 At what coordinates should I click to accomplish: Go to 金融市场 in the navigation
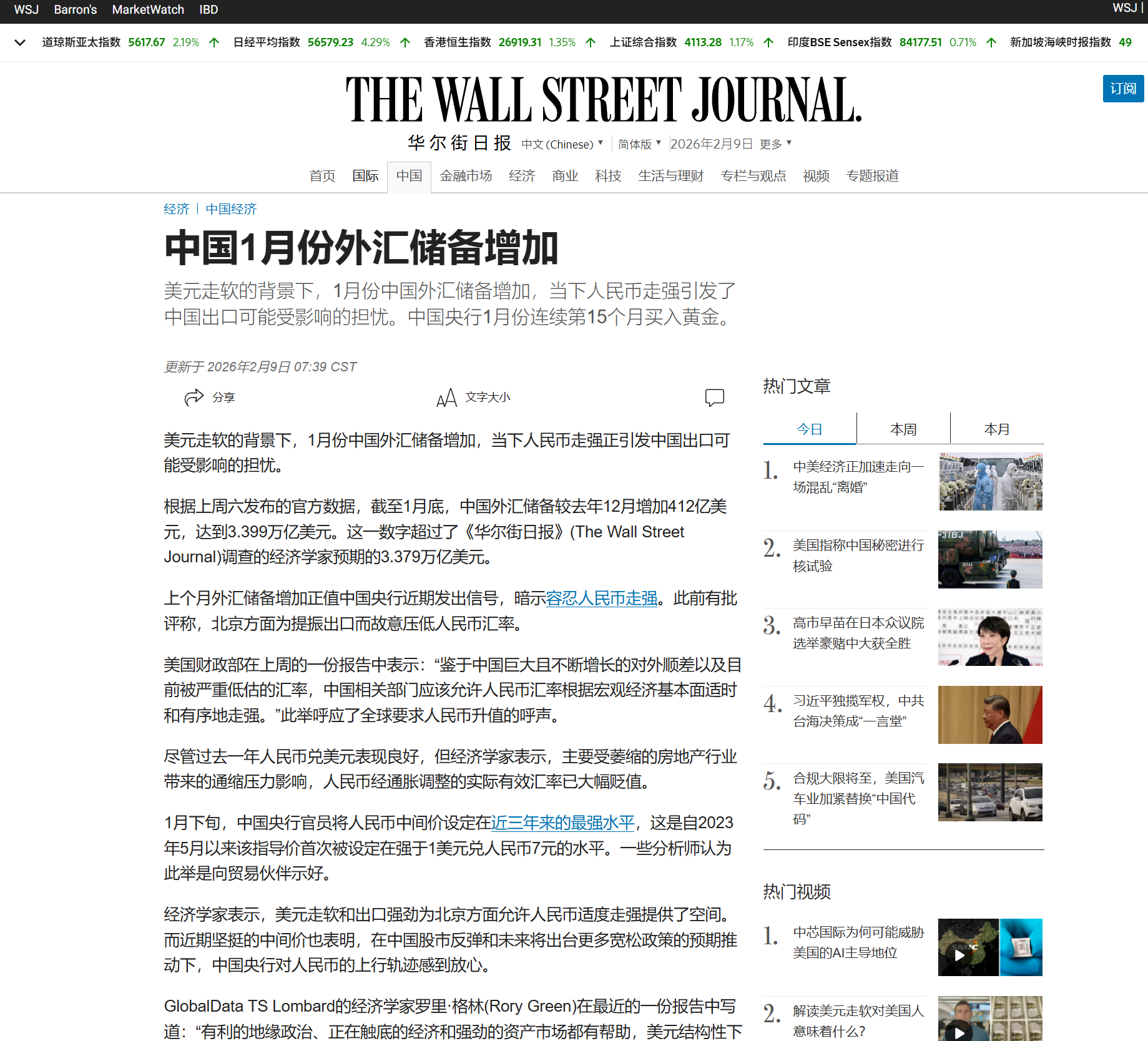point(465,176)
